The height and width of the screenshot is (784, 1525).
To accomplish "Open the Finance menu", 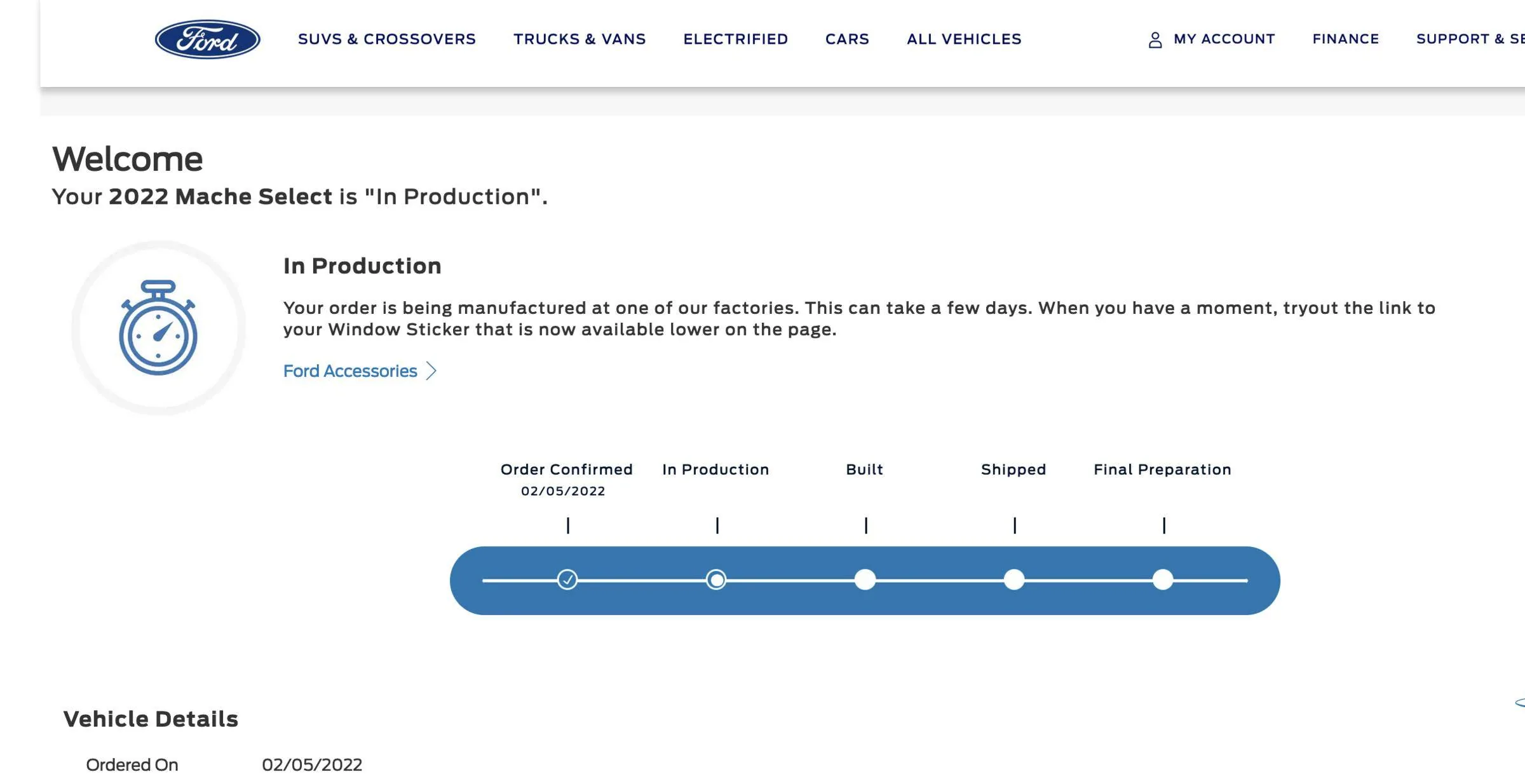I will (1346, 39).
